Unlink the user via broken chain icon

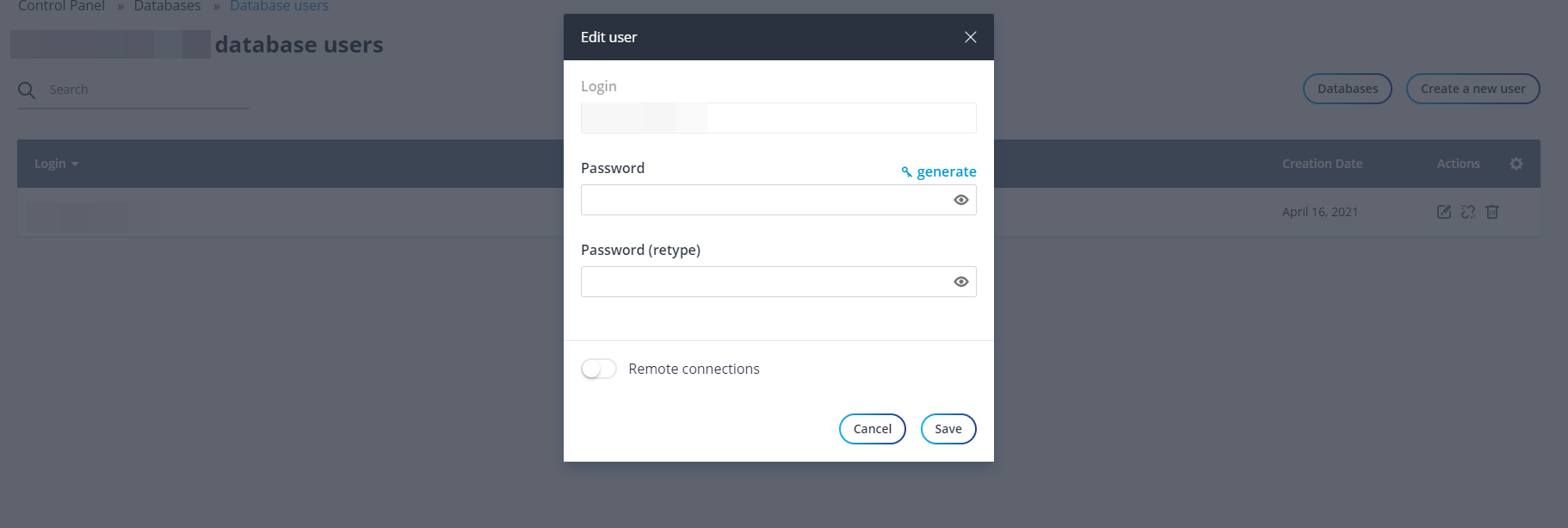click(1468, 212)
